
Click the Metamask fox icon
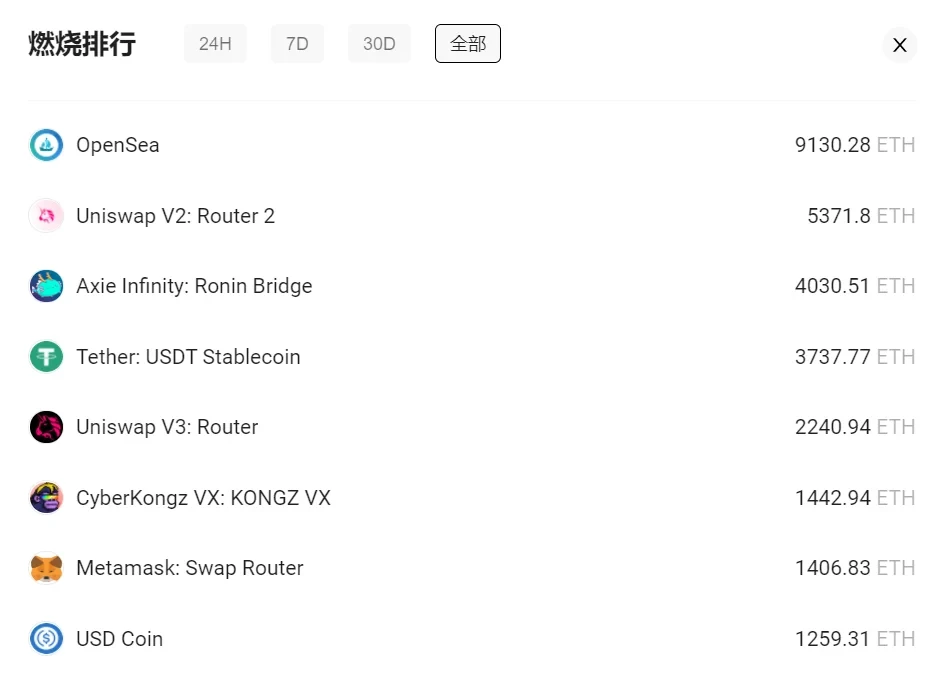[x=46, y=568]
